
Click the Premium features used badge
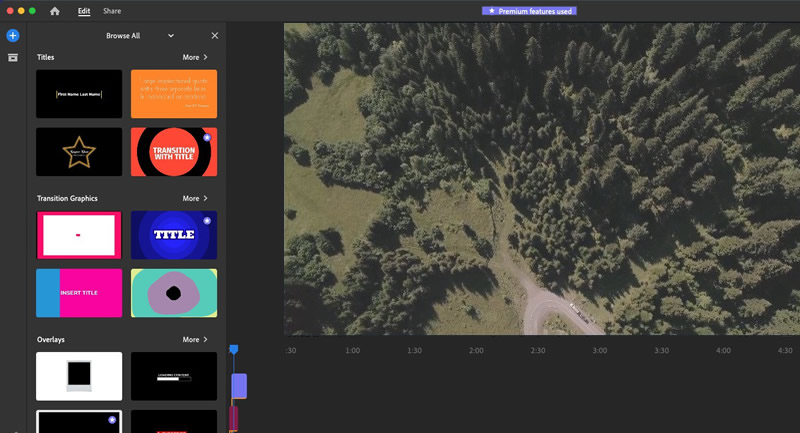529,11
